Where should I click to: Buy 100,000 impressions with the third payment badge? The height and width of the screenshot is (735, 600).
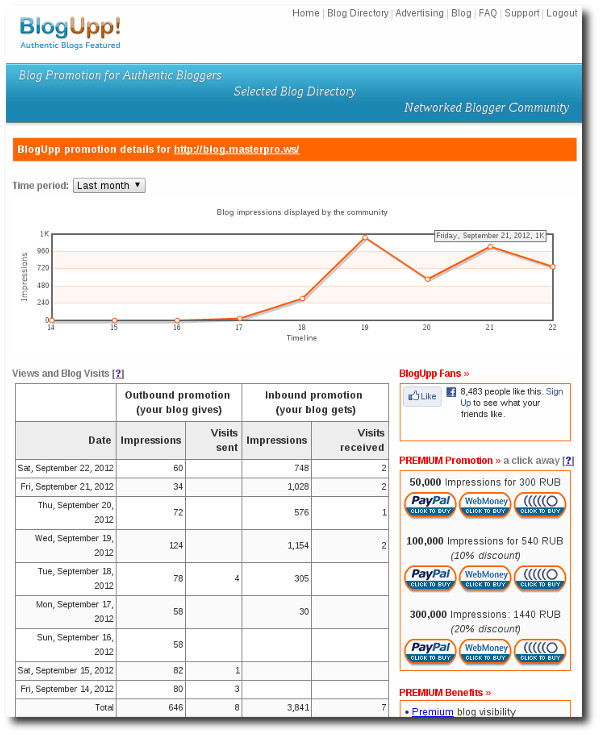click(540, 578)
